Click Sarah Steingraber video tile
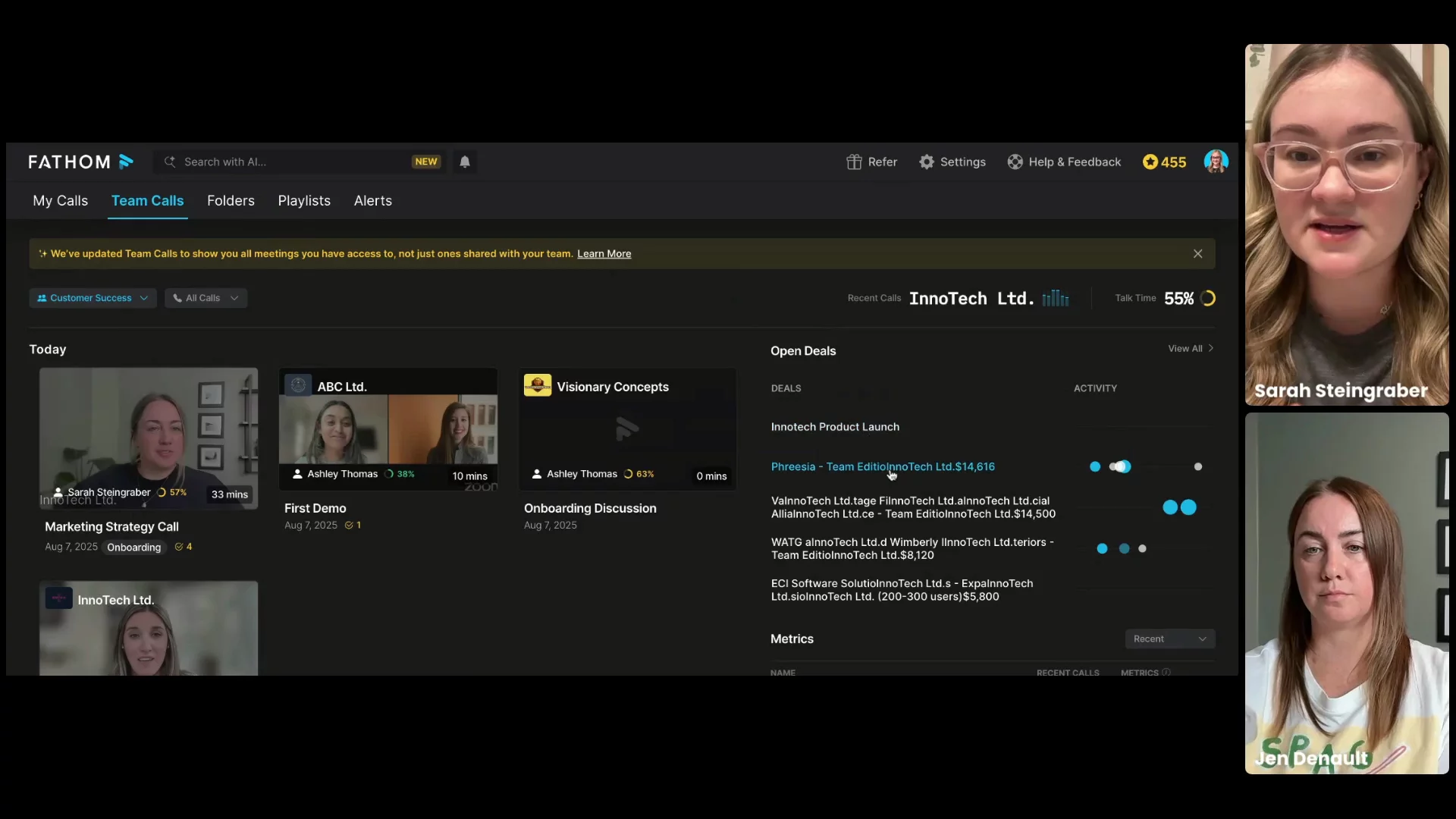 [x=1347, y=224]
